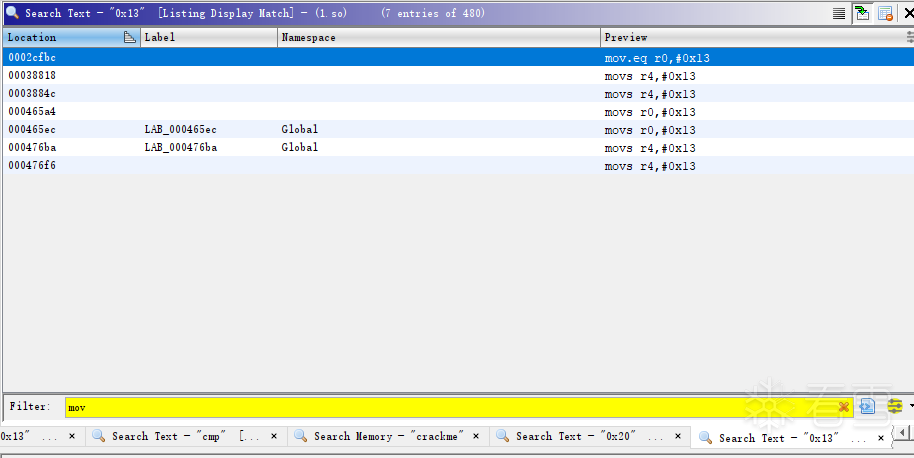
Task: Close the Search Text "0x20" tab
Action: tap(678, 436)
